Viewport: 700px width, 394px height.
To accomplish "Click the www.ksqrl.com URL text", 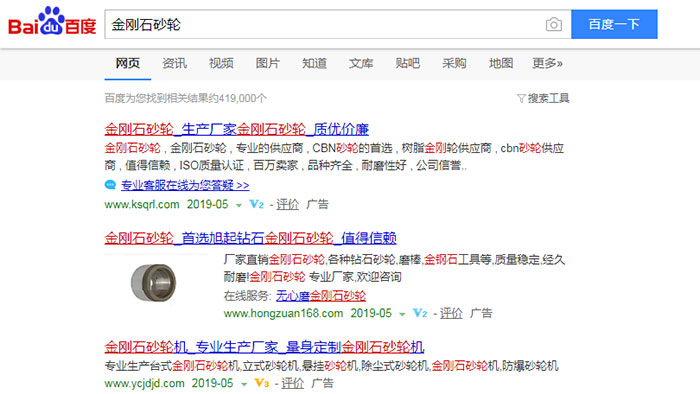I will point(142,204).
